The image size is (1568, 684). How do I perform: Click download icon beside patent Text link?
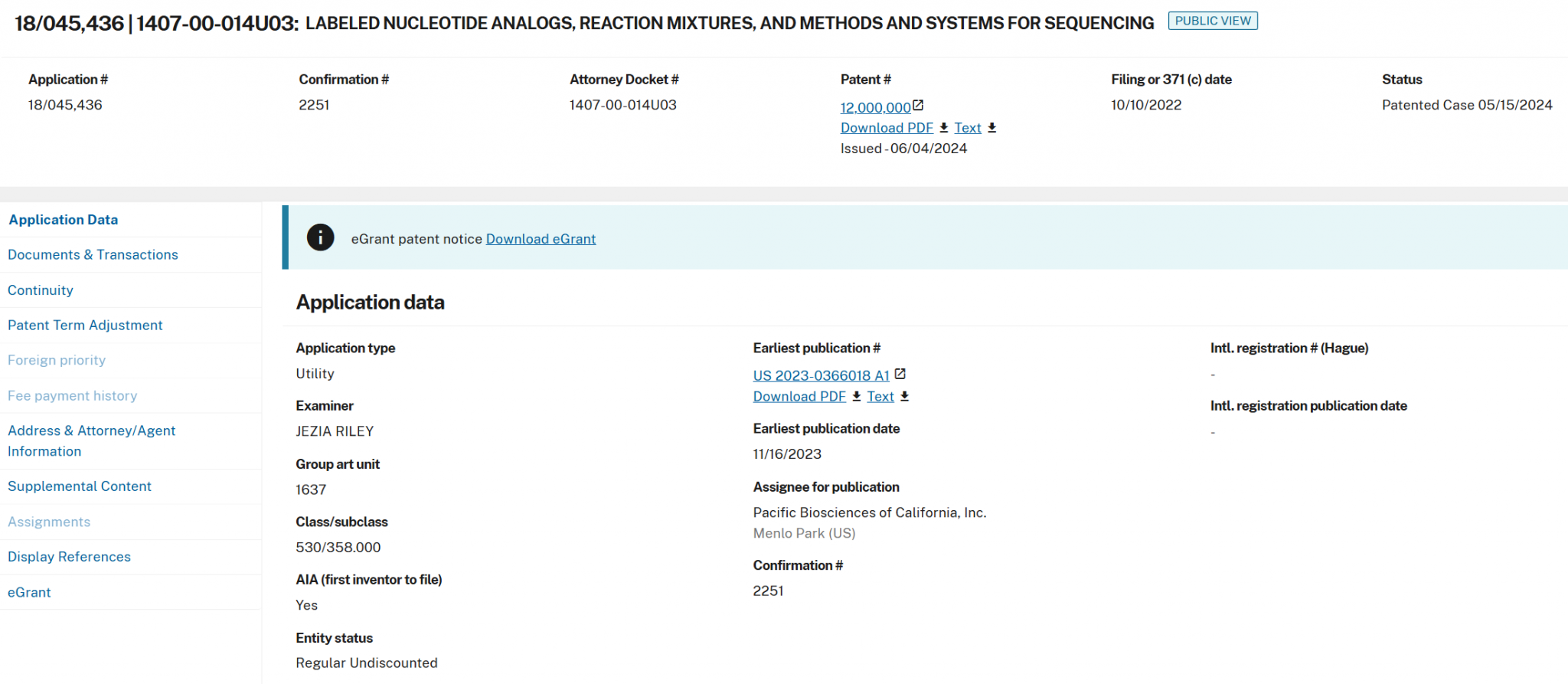[992, 128]
